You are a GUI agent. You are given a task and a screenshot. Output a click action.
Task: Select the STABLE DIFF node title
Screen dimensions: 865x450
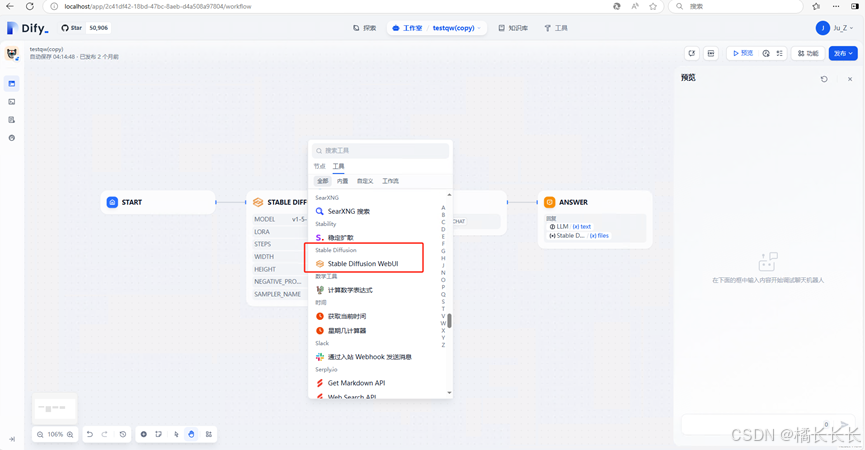(x=287, y=202)
